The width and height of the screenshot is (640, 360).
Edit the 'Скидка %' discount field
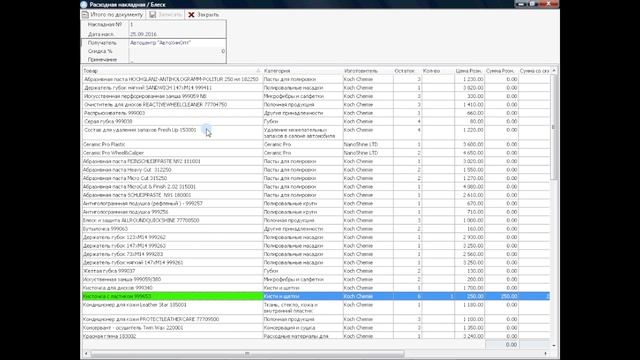click(x=177, y=51)
